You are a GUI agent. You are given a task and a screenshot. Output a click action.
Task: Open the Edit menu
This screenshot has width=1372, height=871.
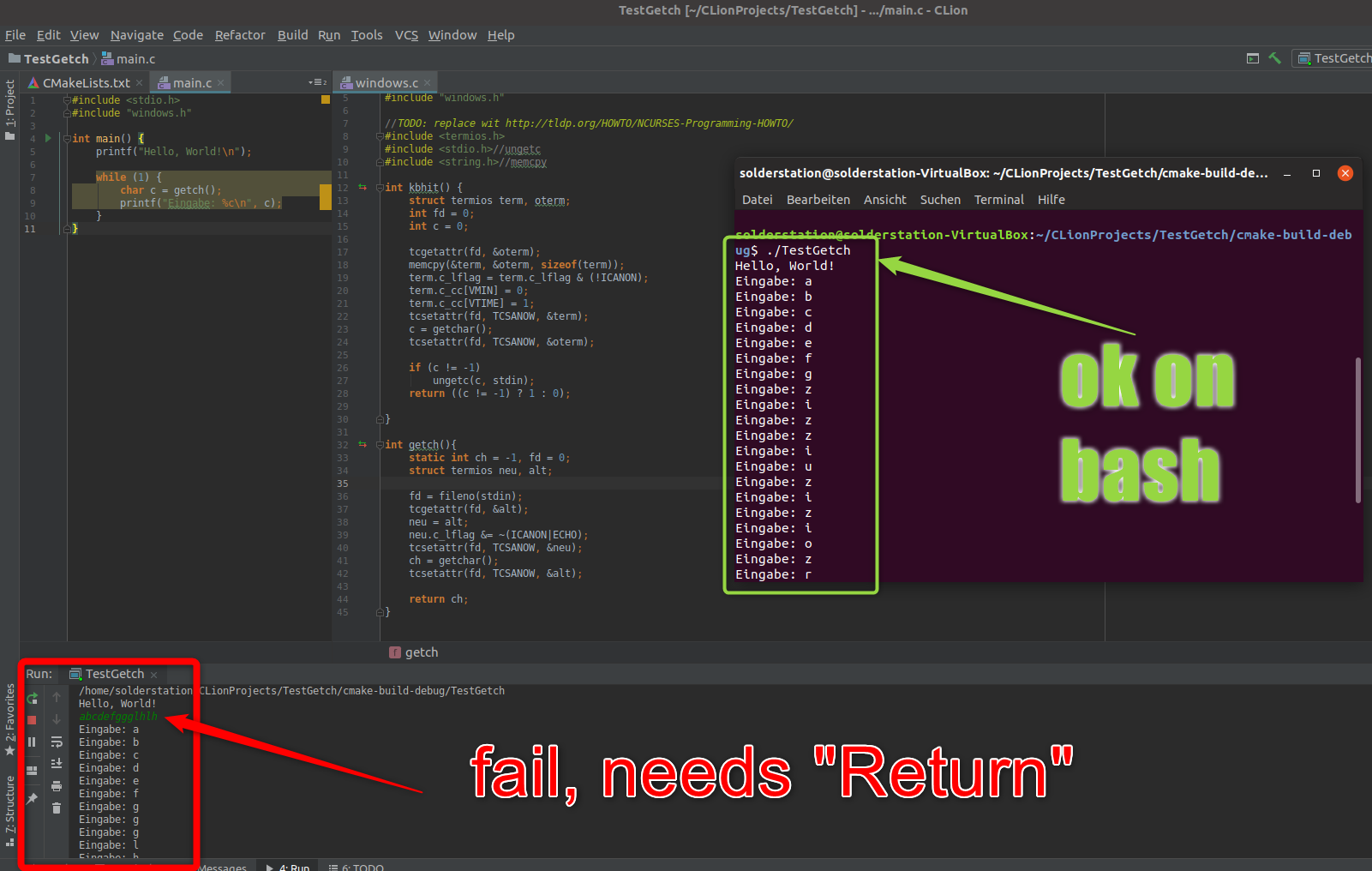49,35
